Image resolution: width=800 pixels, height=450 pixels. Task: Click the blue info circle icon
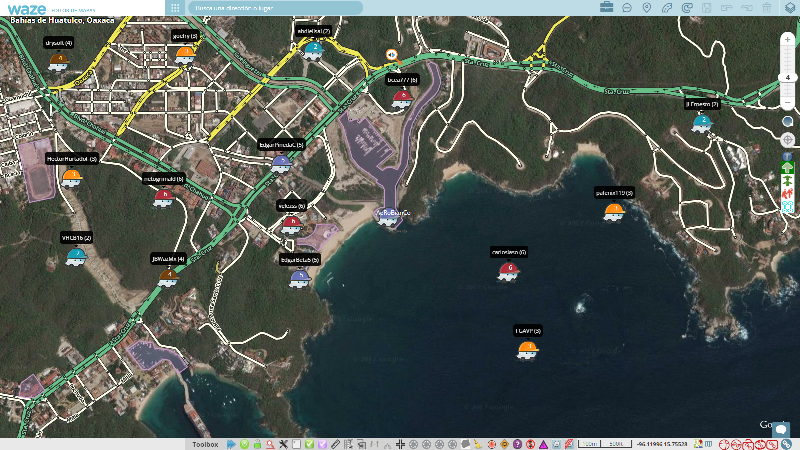pyautogui.click(x=787, y=157)
